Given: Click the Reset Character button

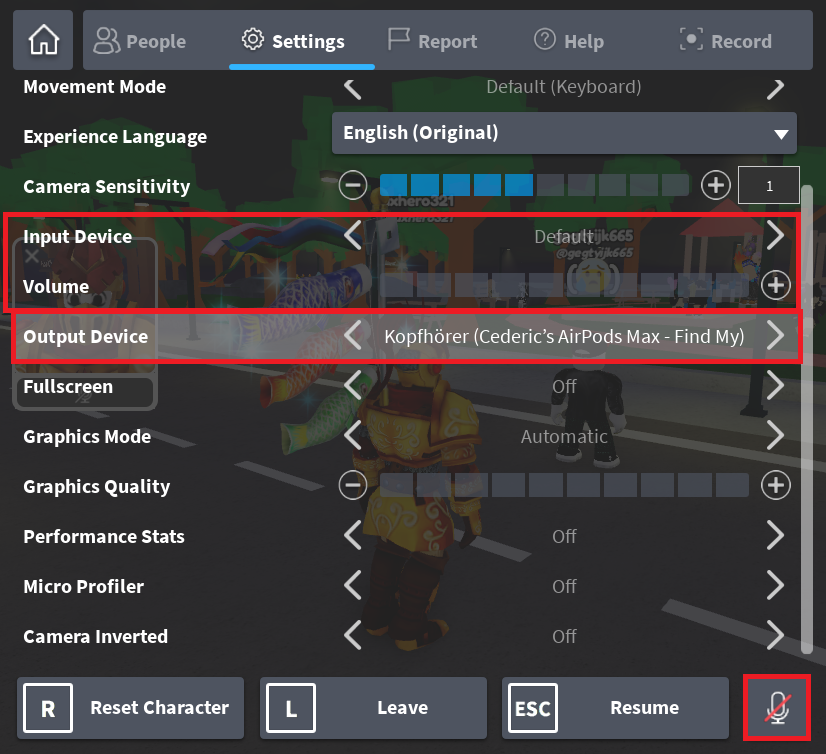Looking at the screenshot, I should coord(130,707).
